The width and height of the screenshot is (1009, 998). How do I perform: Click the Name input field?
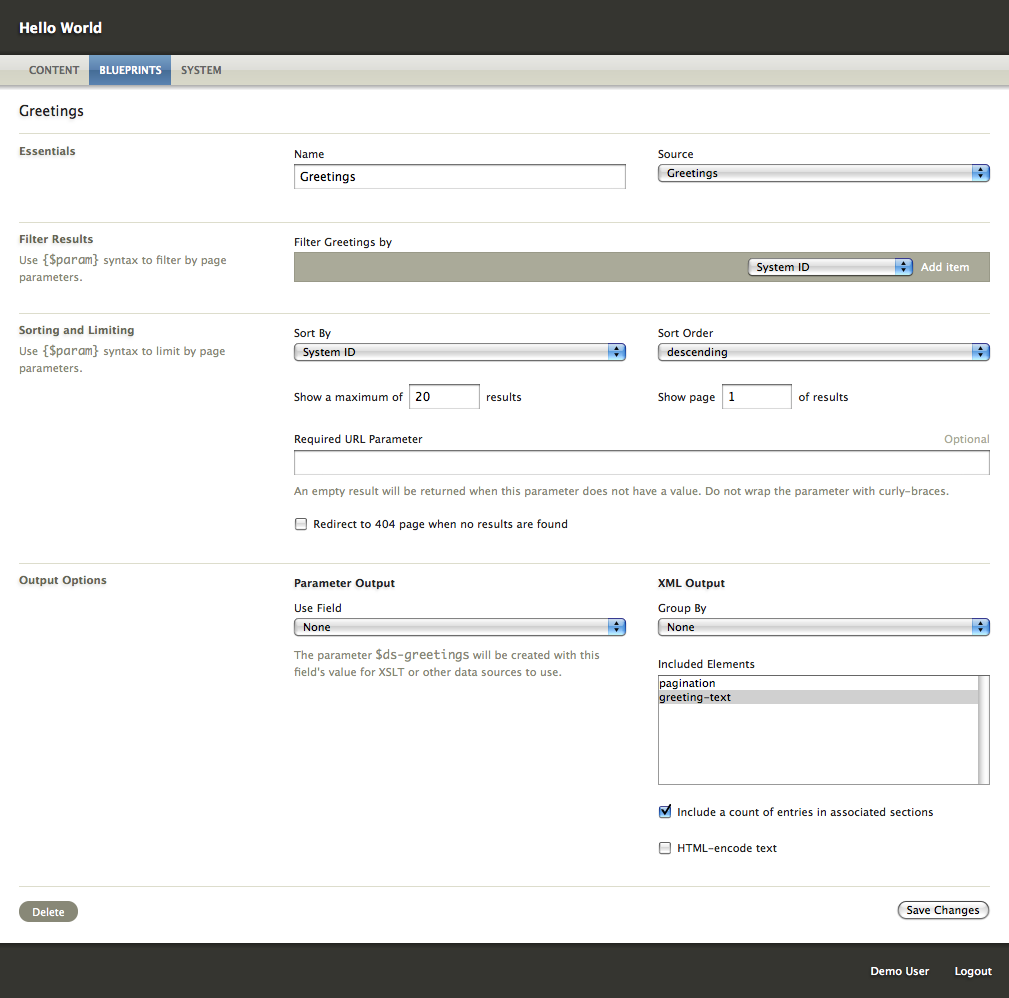pos(459,177)
